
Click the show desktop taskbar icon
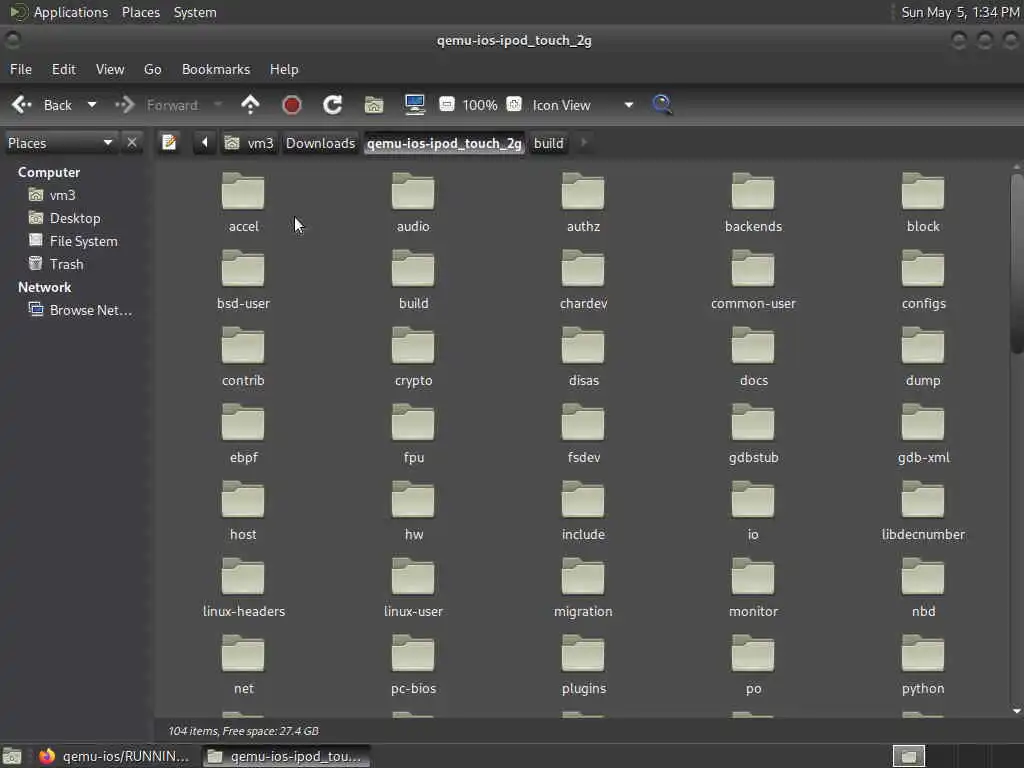[x=12, y=756]
